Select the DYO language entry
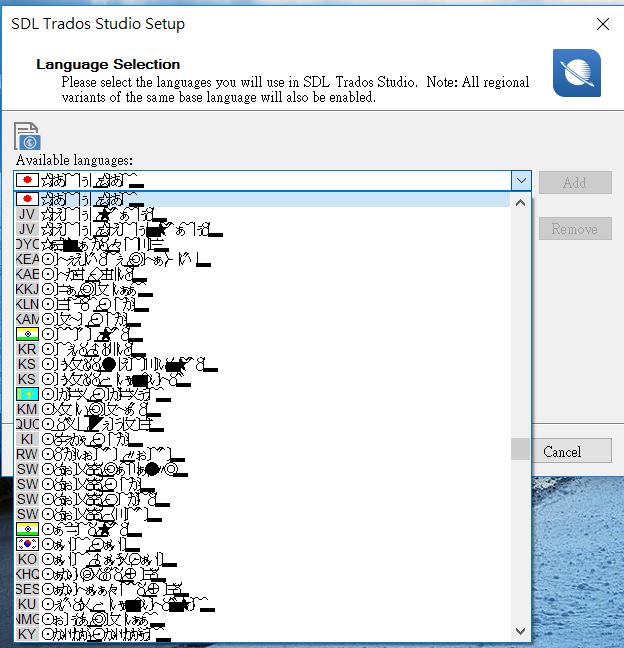Screen dimensions: 624x648 [262, 244]
